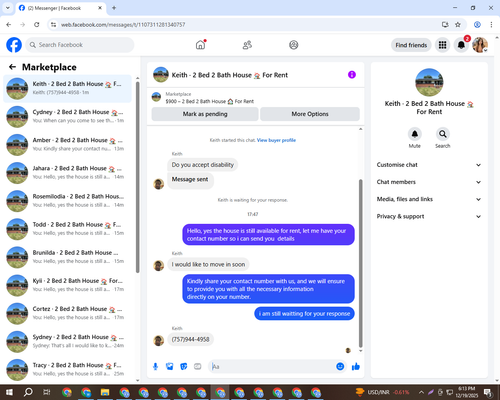500x400 pixels.
Task: Open Rosemilodia's conversation in the chat list
Action: pos(67,201)
